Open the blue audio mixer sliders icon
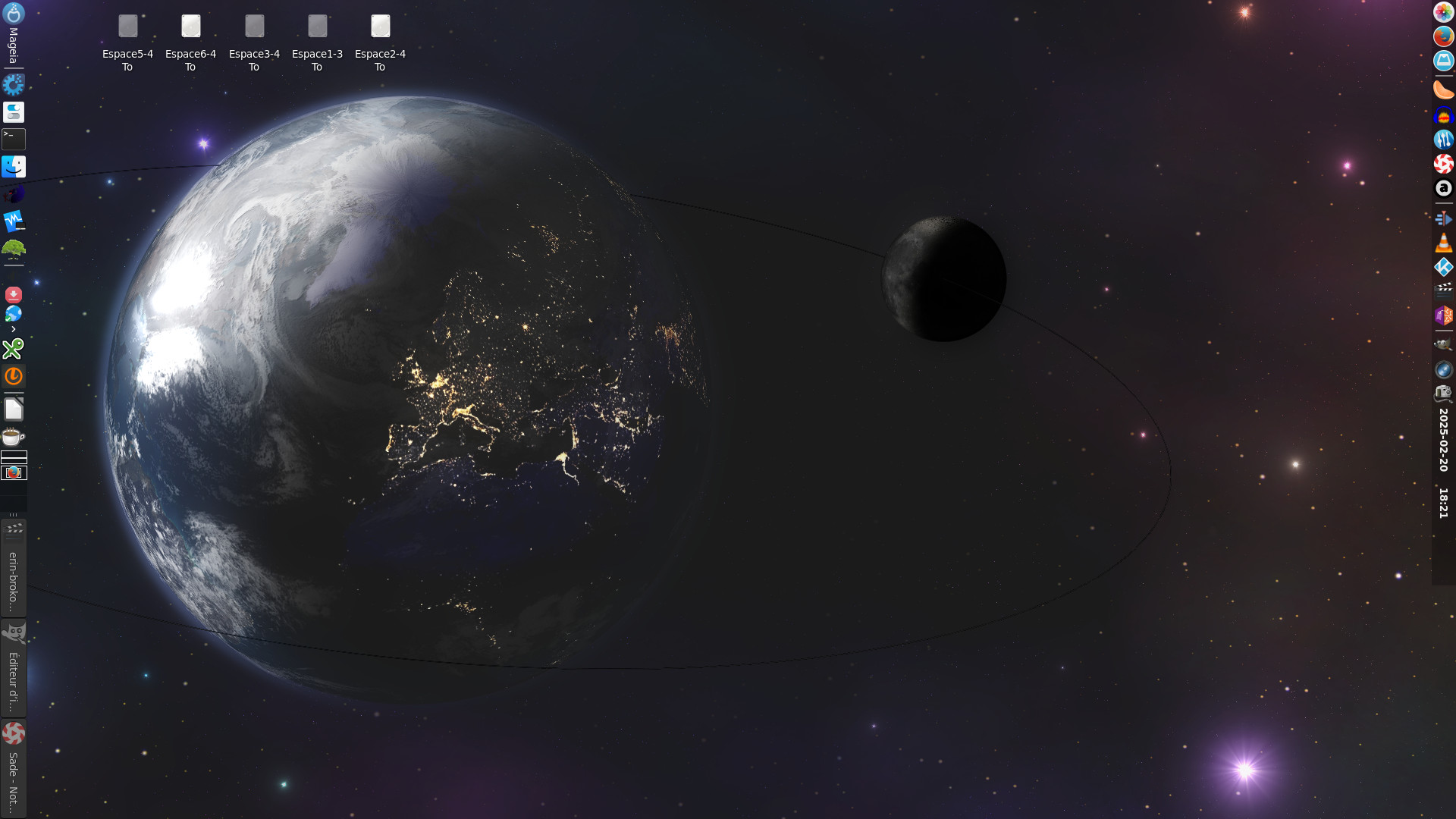This screenshot has width=1456, height=819. (1443, 140)
